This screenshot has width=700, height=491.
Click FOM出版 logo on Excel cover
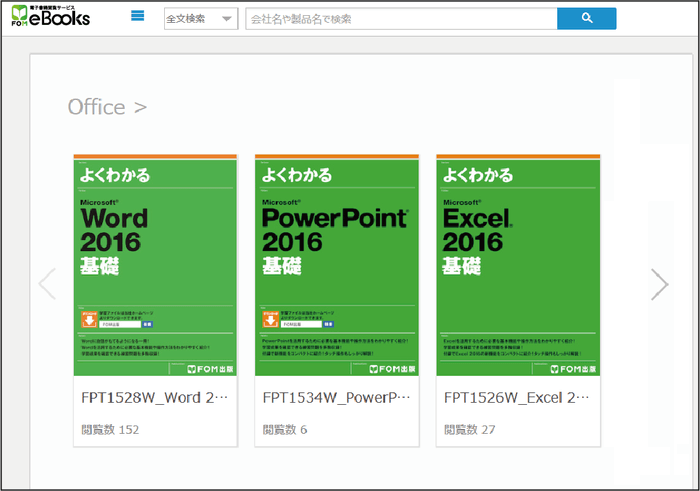[x=570, y=366]
